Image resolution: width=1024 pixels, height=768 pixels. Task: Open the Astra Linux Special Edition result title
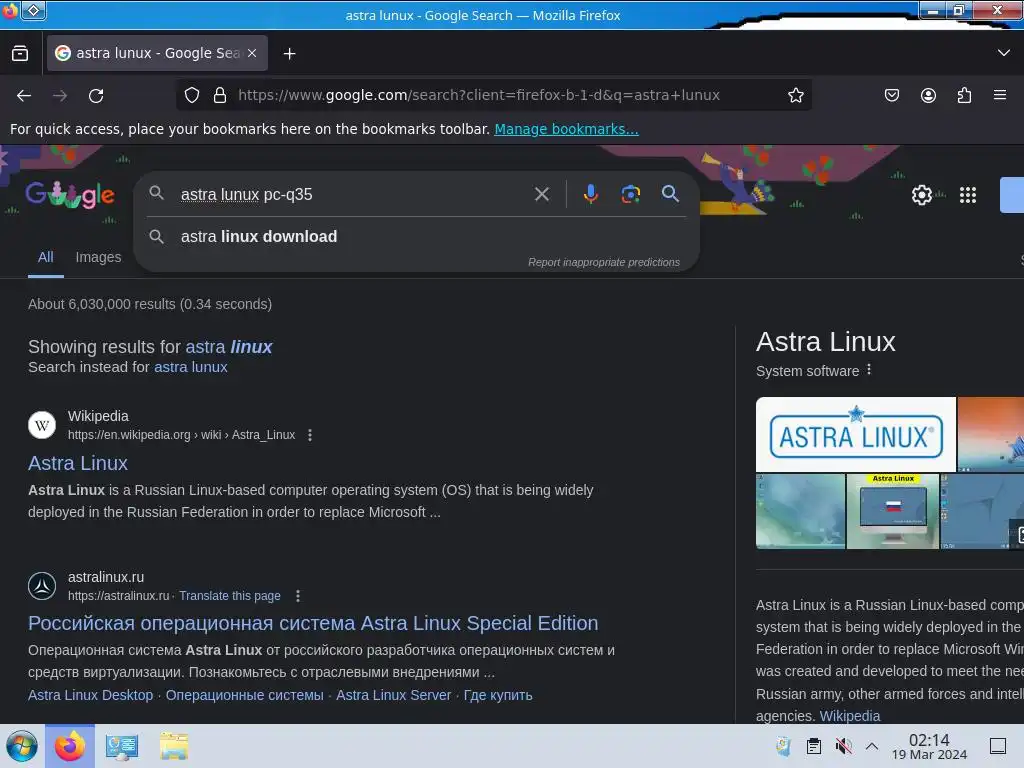tap(313, 623)
